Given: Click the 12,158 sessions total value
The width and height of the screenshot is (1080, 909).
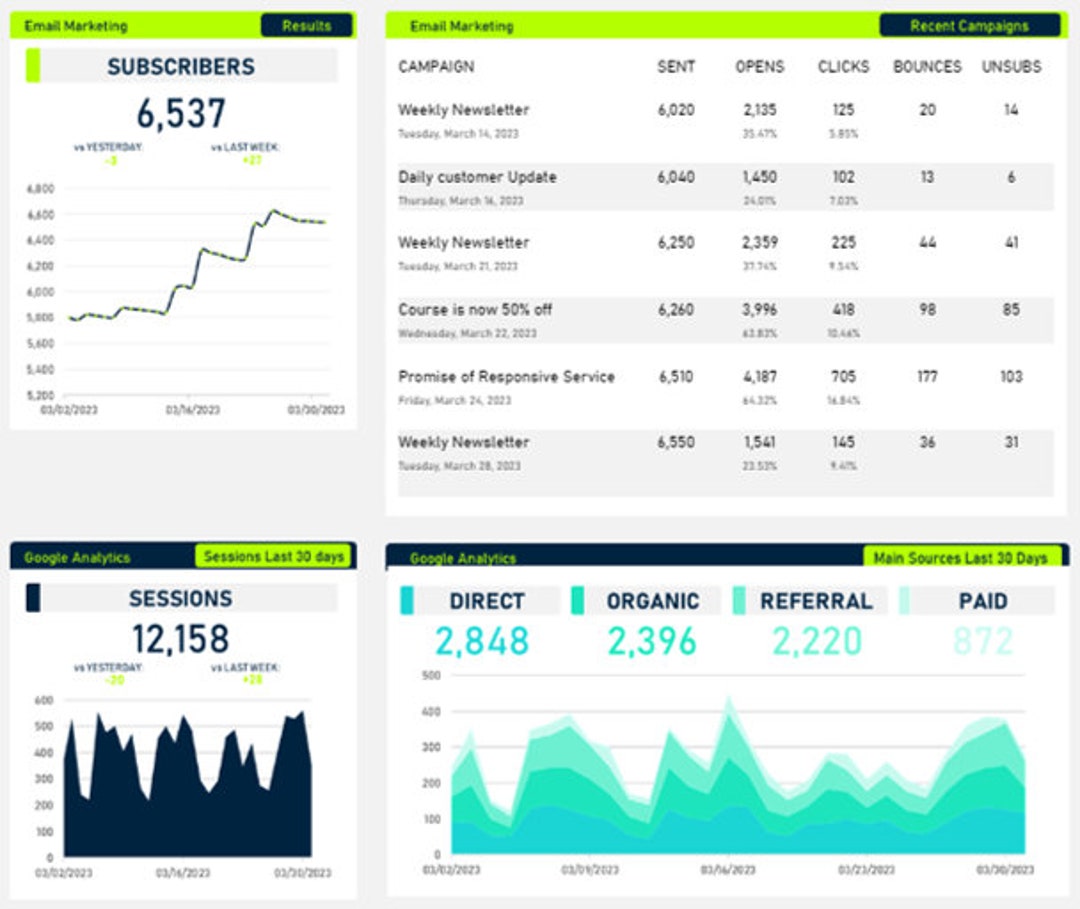Looking at the screenshot, I should [x=180, y=639].
